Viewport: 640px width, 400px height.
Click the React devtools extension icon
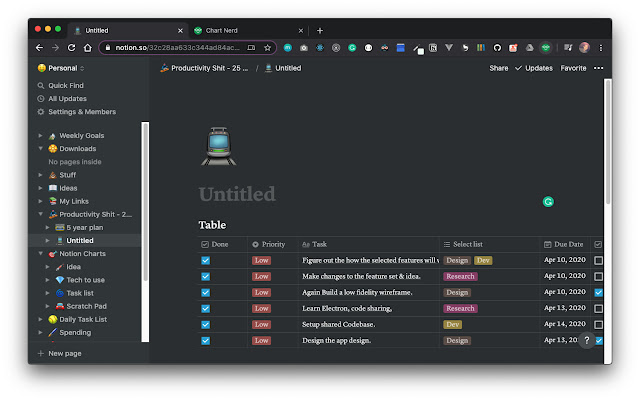click(320, 48)
